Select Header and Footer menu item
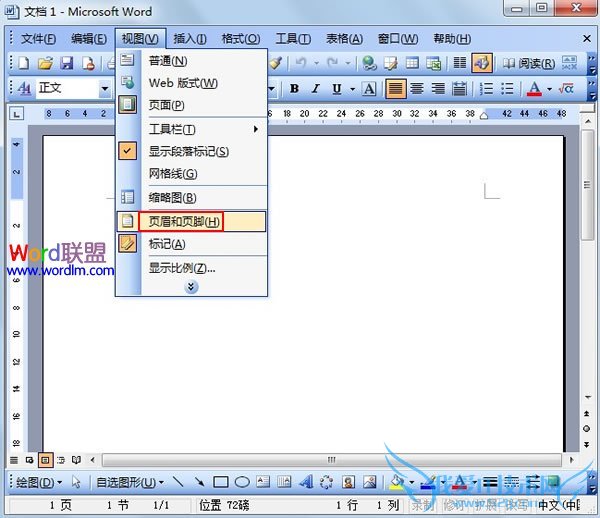The image size is (600, 518). tap(192, 222)
